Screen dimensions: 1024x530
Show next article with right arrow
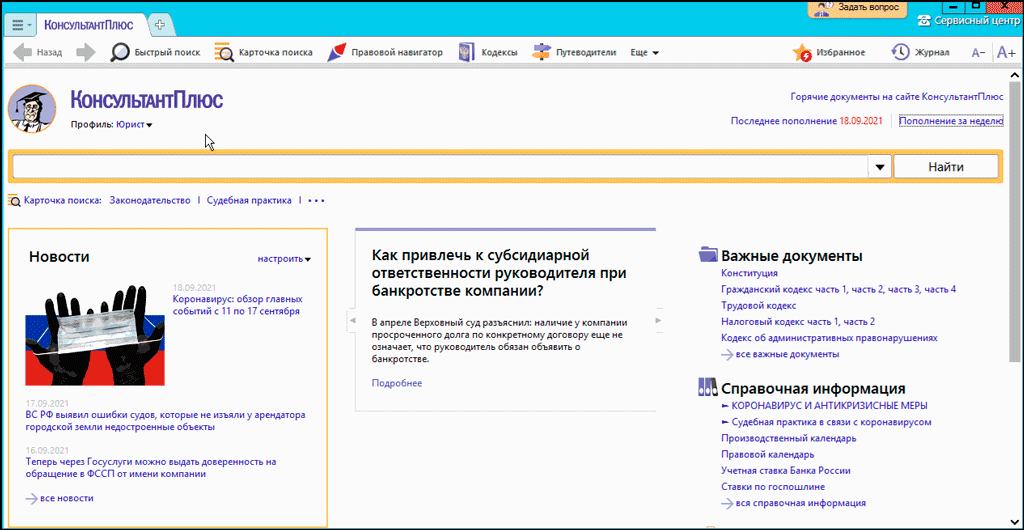(658, 320)
